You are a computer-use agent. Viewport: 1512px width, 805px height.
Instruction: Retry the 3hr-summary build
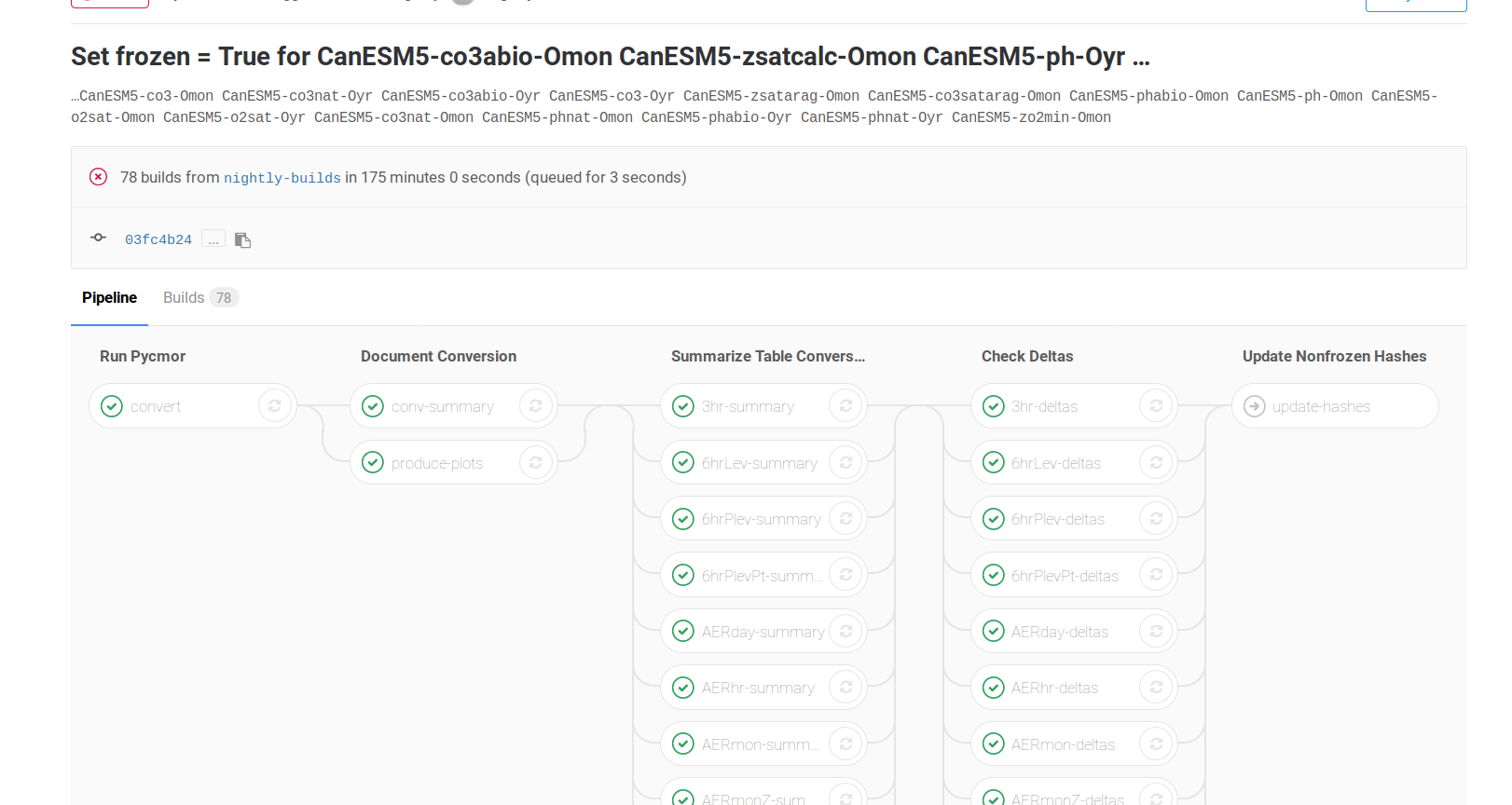(x=846, y=406)
